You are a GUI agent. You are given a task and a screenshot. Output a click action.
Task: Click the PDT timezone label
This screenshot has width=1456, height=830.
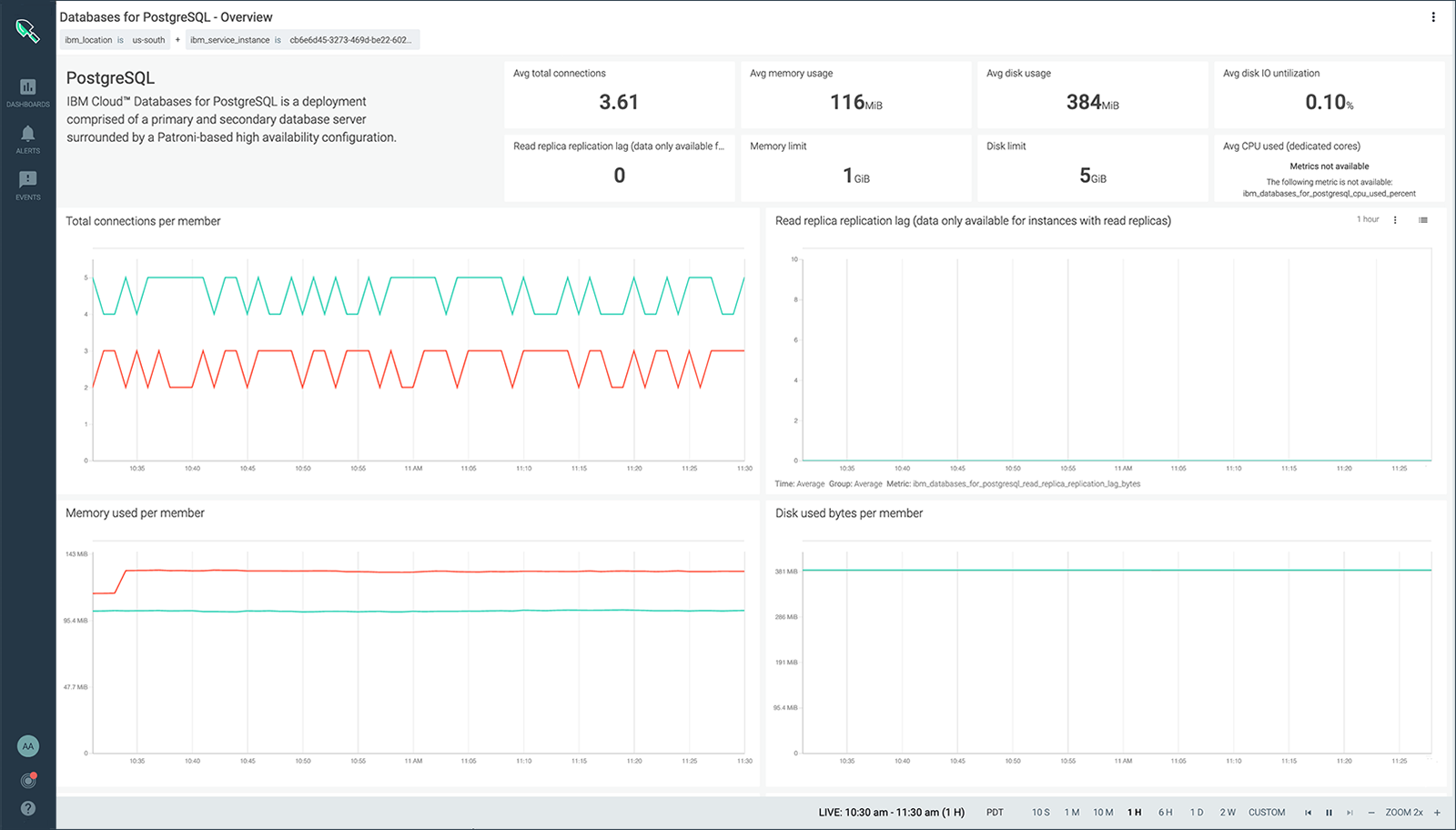pos(995,813)
